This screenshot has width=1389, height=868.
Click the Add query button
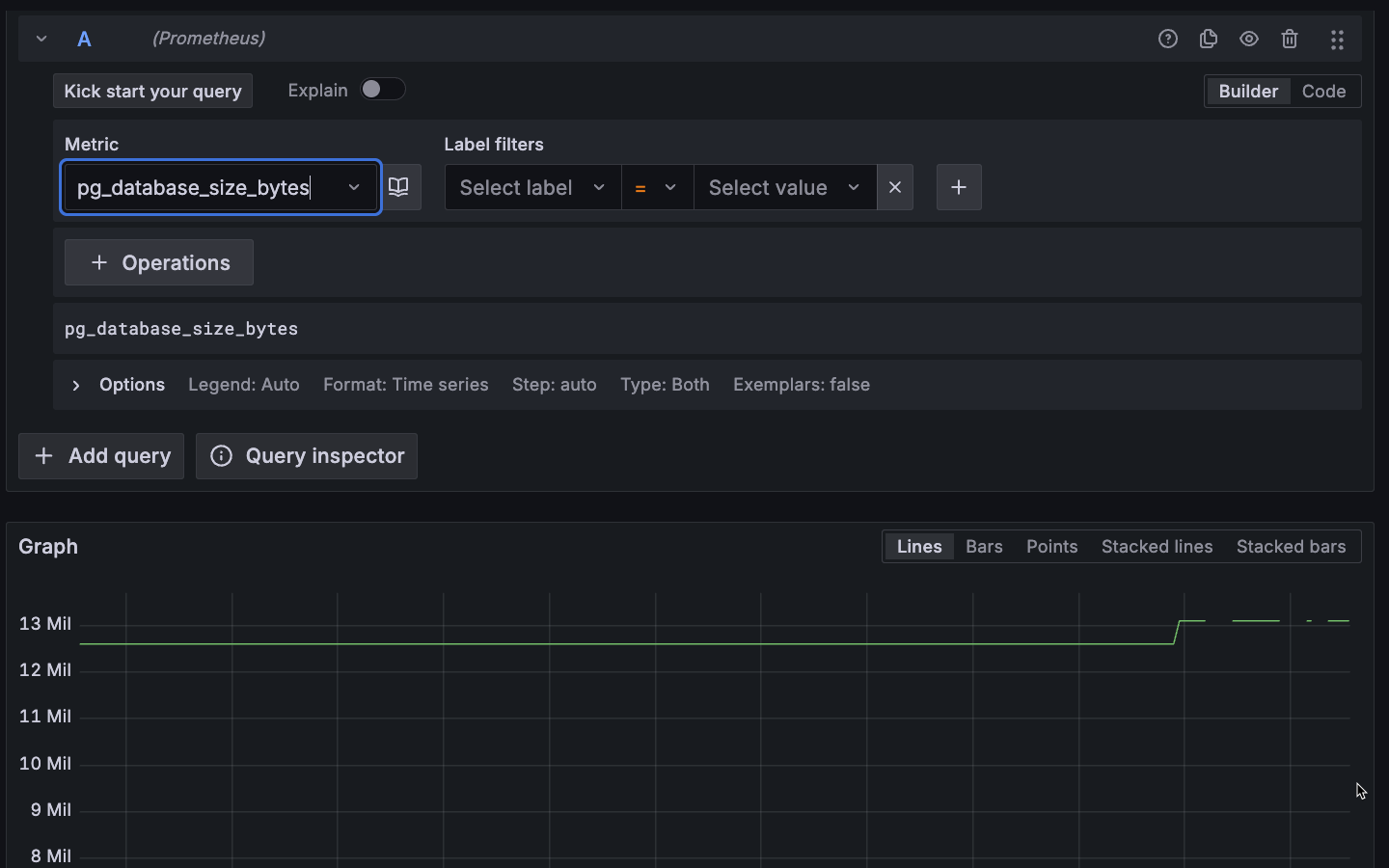tap(100, 456)
